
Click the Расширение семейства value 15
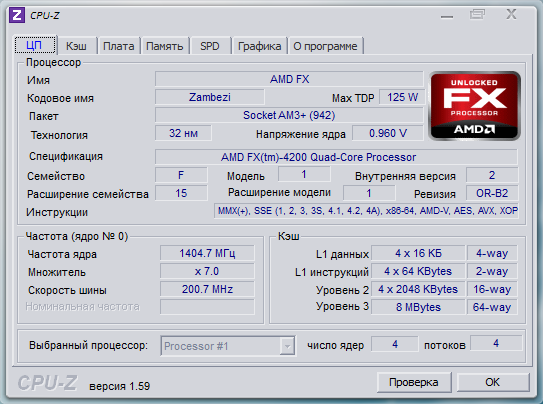[x=181, y=193]
